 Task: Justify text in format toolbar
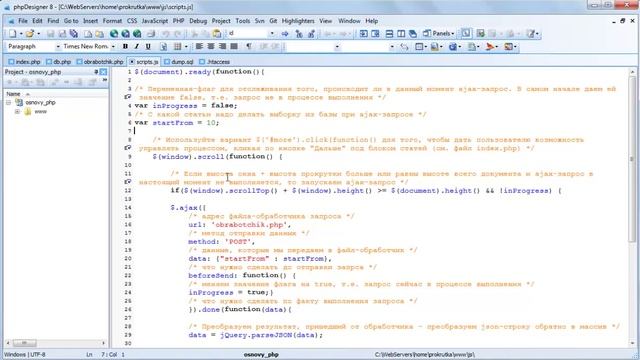(x=234, y=47)
